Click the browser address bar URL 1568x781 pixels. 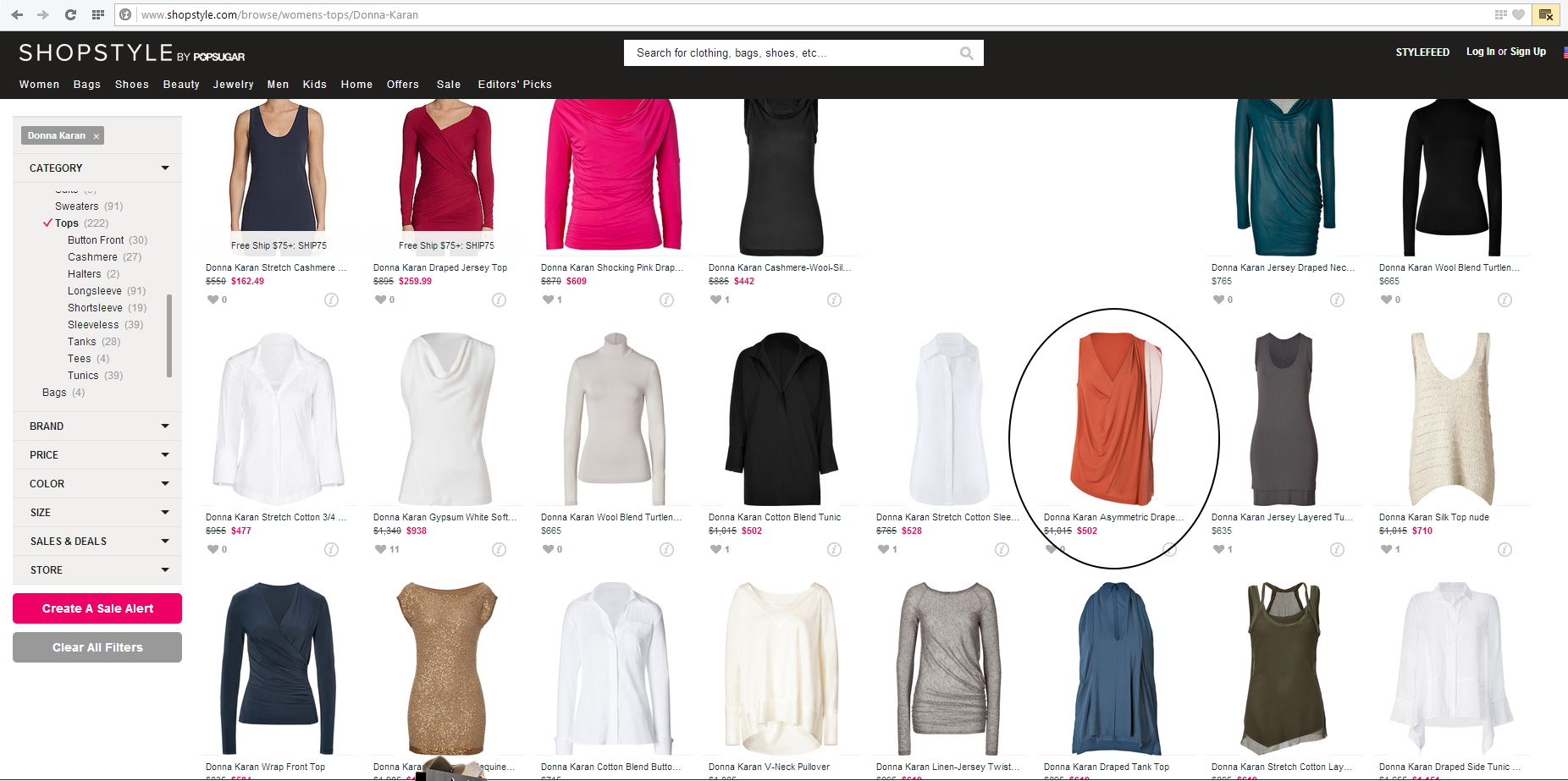click(279, 14)
